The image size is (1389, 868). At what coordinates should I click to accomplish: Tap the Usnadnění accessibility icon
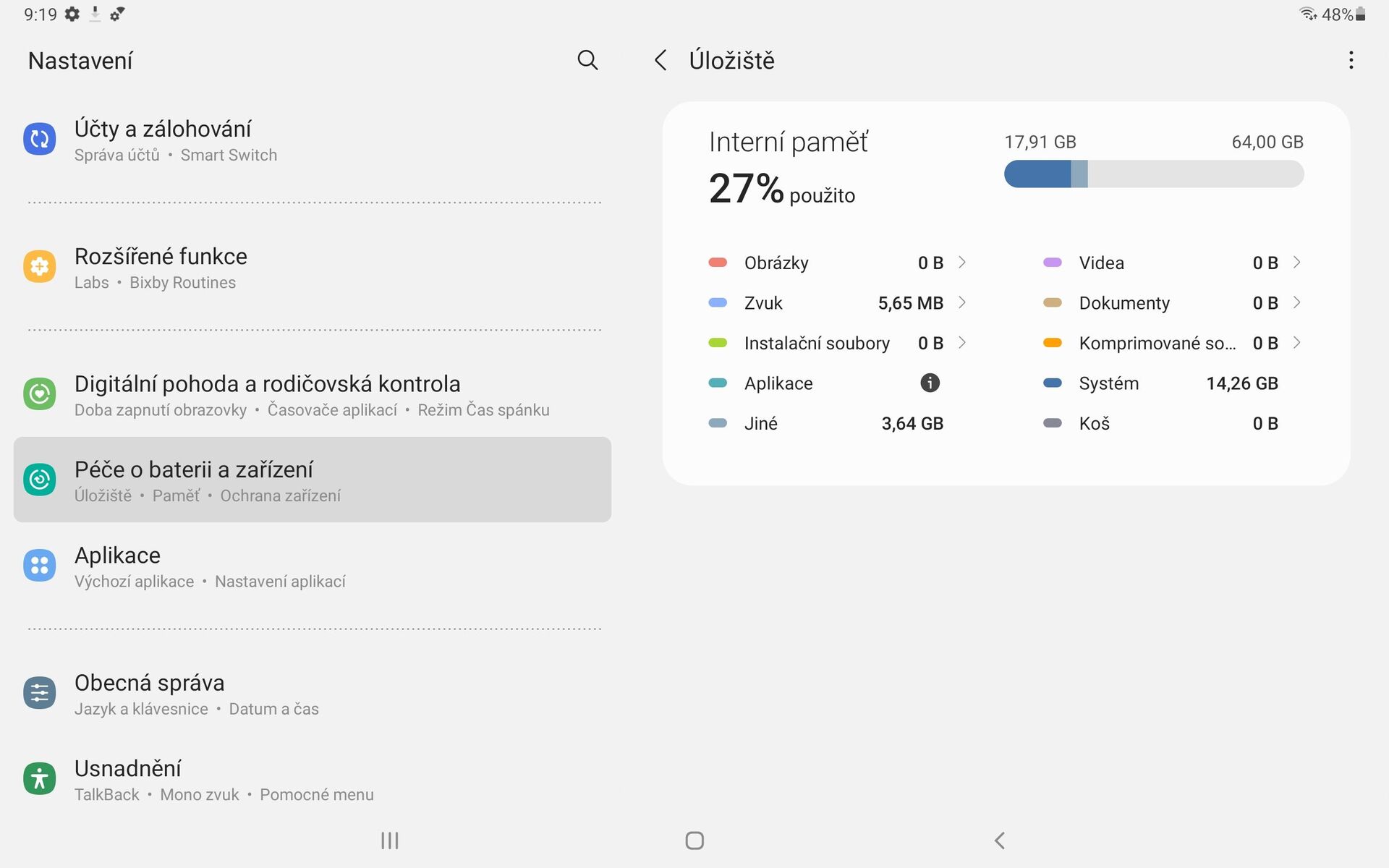pos(40,779)
